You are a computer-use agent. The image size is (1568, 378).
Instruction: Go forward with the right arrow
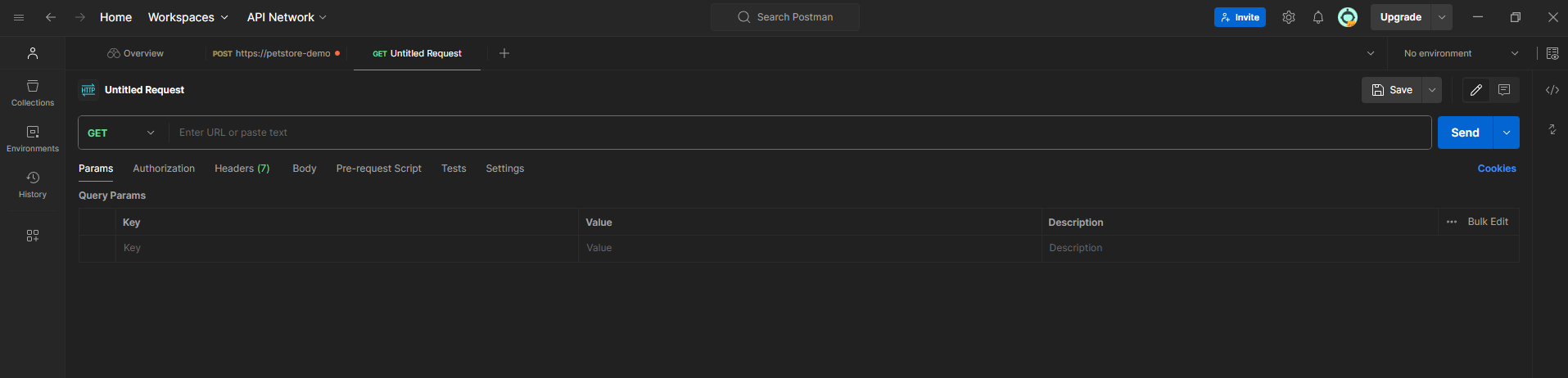click(80, 17)
